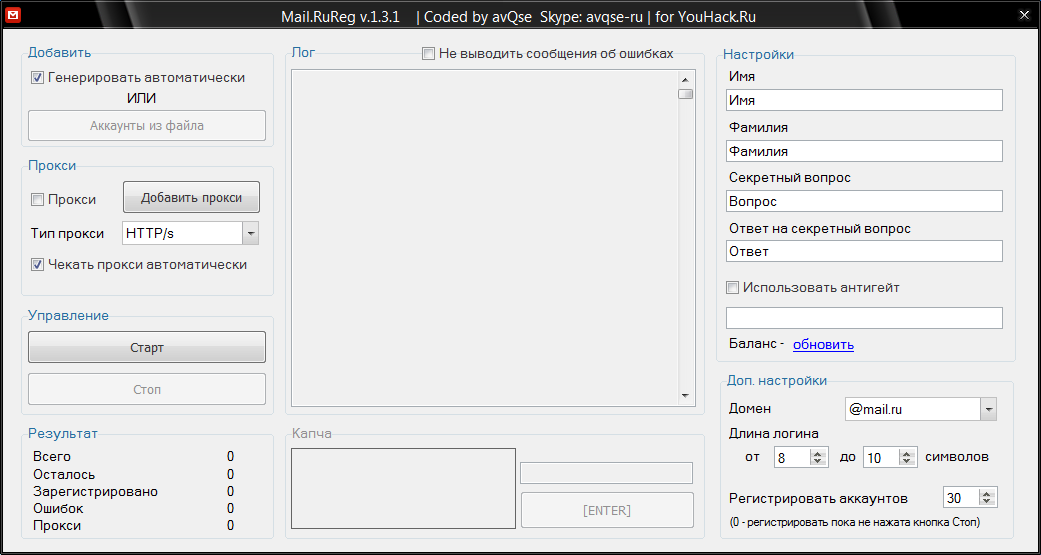Screen dimensions: 1041x555
Task: Click the log scrollbar down arrow
Action: click(685, 395)
